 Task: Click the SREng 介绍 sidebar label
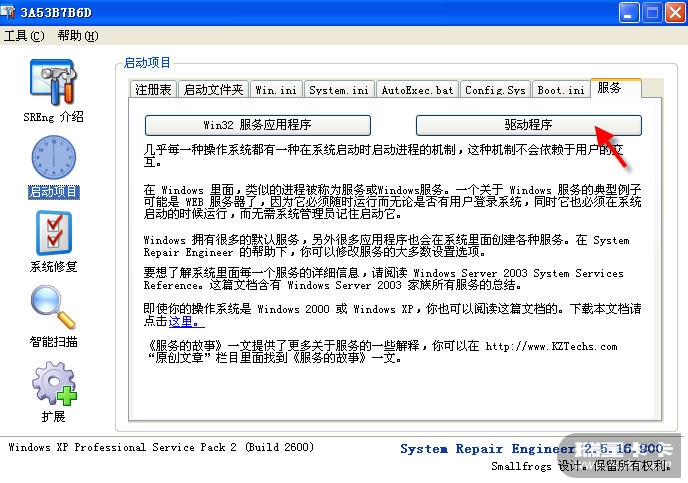point(53,117)
